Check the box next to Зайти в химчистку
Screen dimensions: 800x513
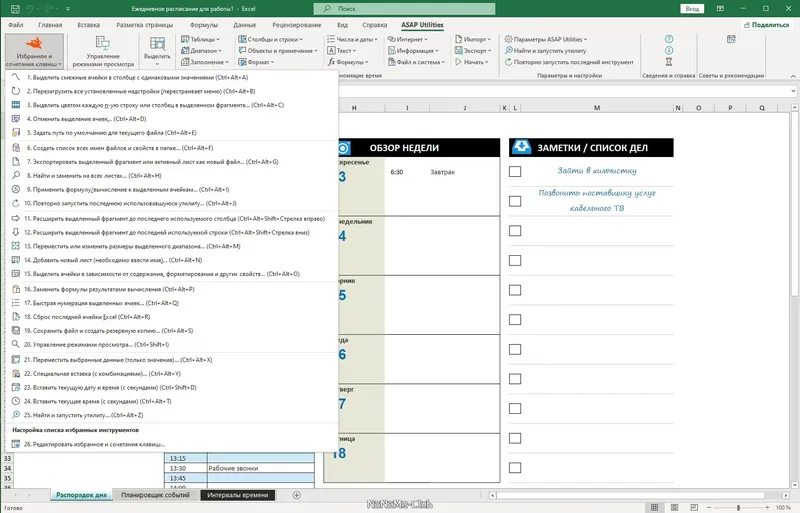(x=515, y=172)
